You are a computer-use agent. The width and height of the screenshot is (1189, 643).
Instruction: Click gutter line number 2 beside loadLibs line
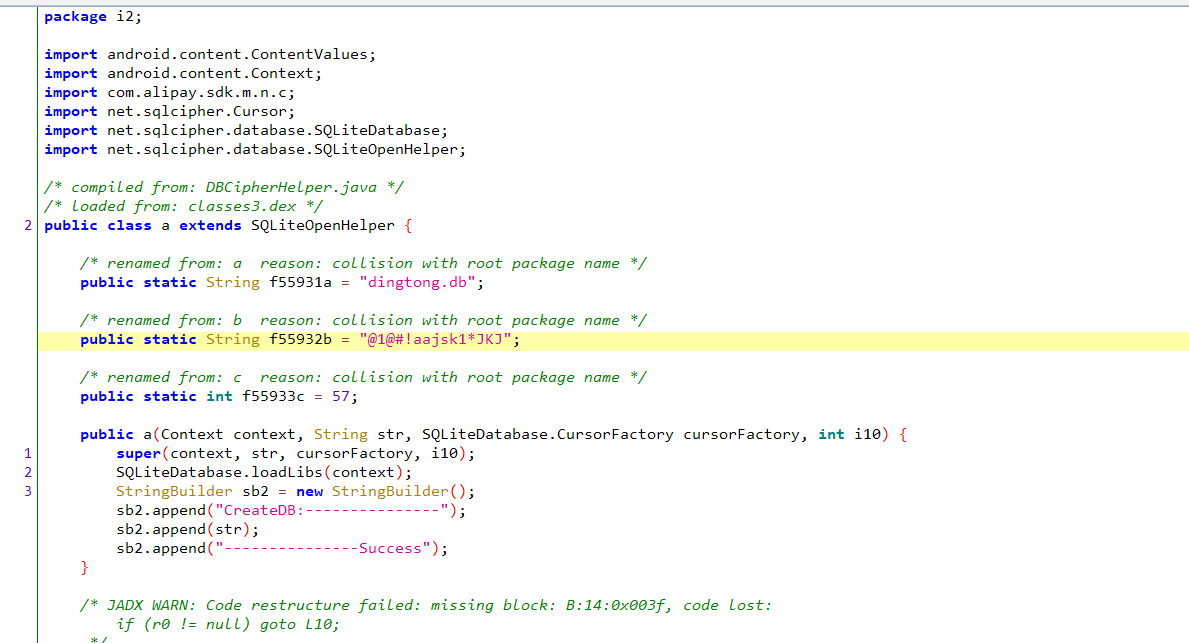[x=28, y=472]
